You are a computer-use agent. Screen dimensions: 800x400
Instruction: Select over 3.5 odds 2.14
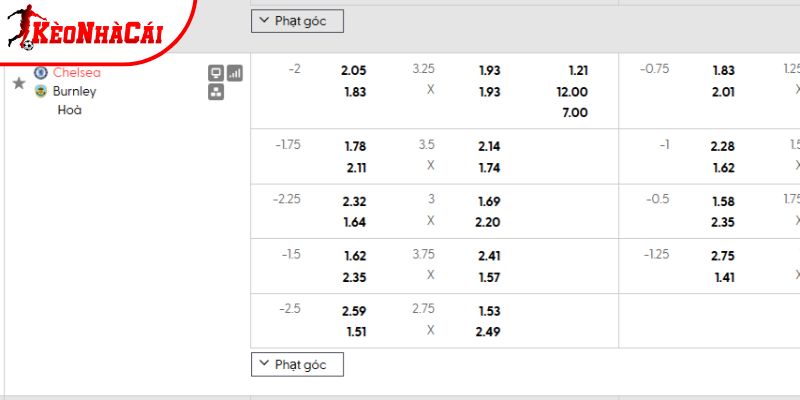pyautogui.click(x=489, y=146)
